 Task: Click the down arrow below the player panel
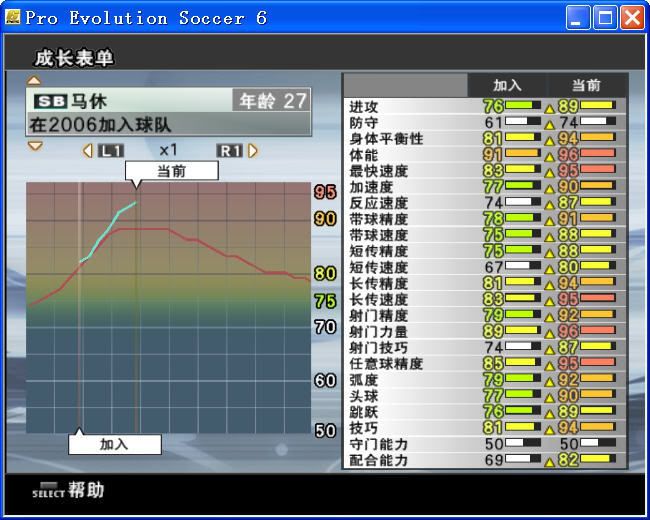34,146
